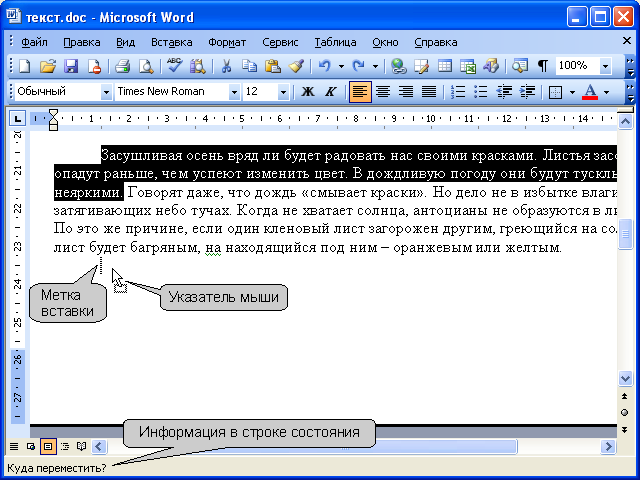640x480 pixels.
Task: Expand Standard toolbar options chevron
Action: point(631,67)
